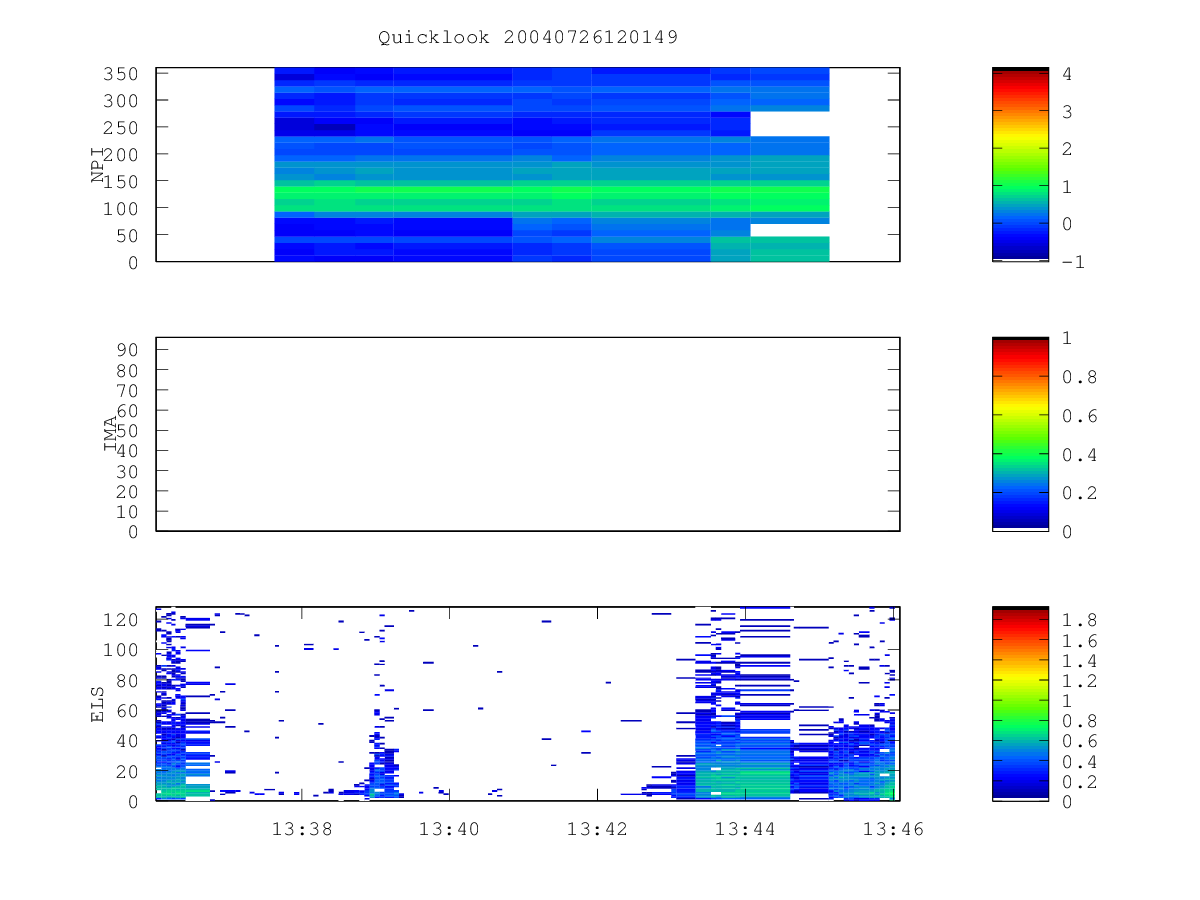
Task: Click the 0.2 label on the IMA colorbar
Action: pos(1078,493)
